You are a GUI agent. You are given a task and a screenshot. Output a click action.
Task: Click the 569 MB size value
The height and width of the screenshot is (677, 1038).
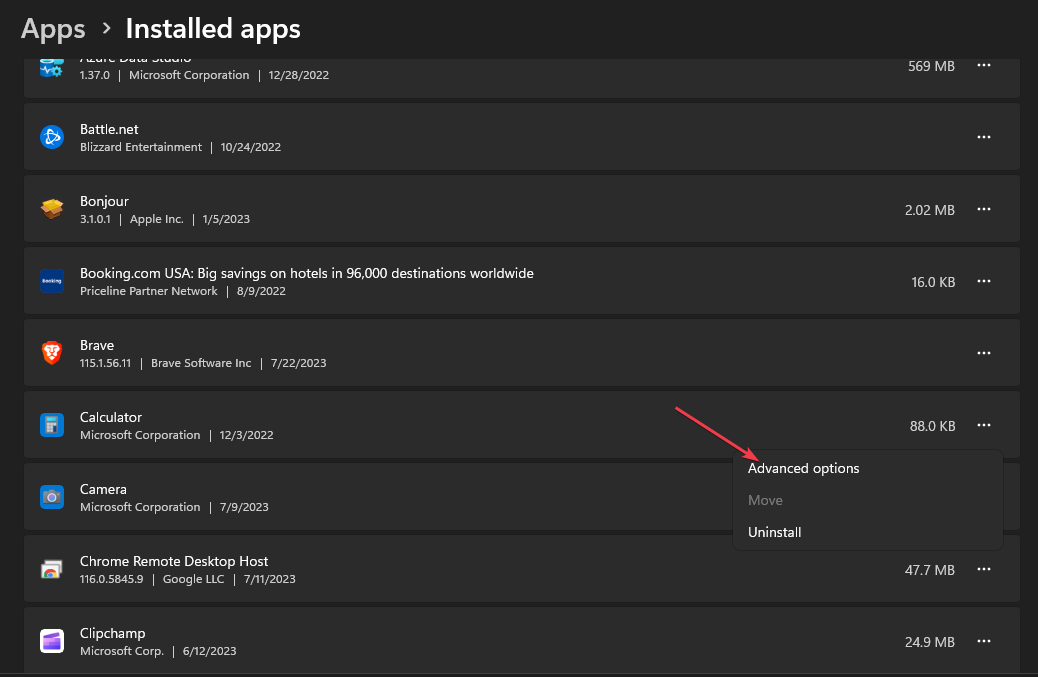(931, 66)
